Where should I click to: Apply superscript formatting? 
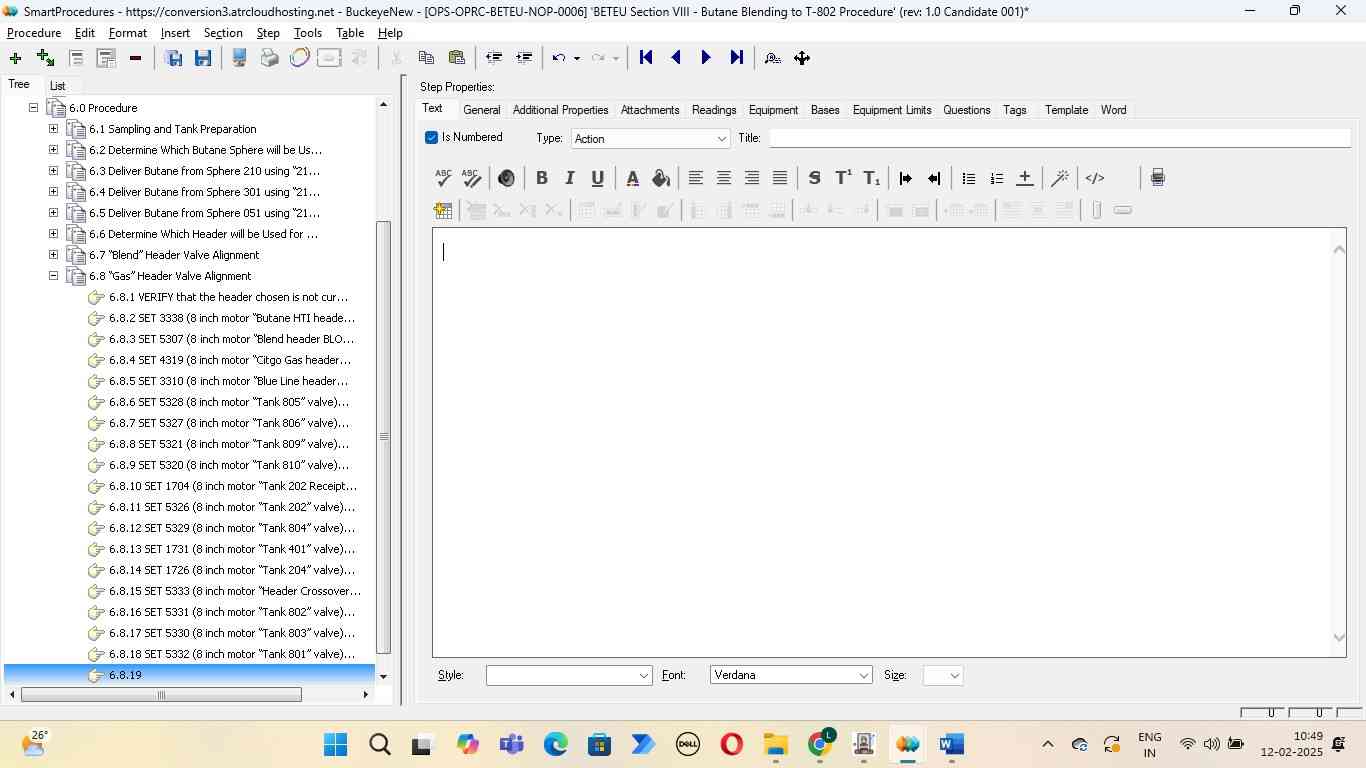click(843, 178)
